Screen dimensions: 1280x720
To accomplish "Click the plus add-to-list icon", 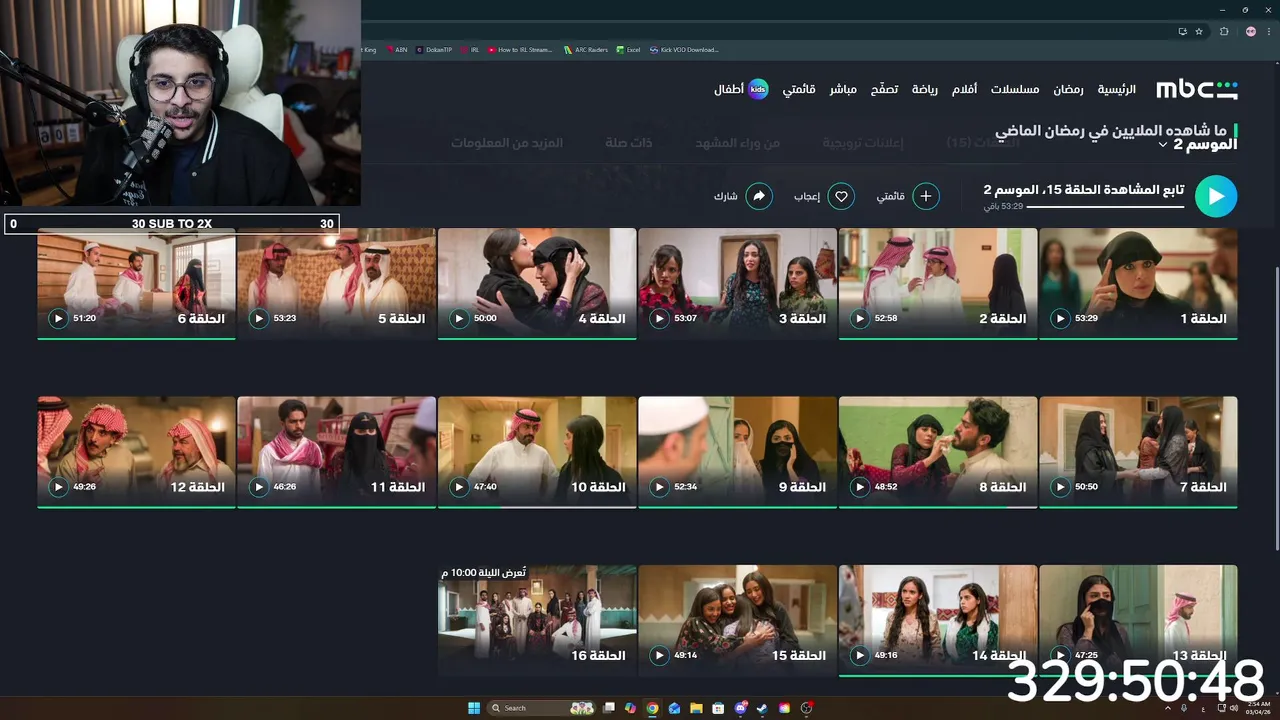I will (x=926, y=197).
